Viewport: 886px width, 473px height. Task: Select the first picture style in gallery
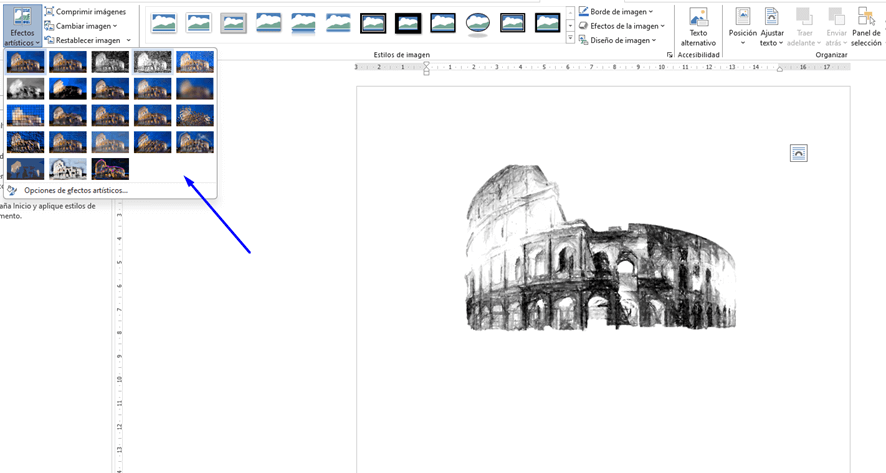tap(164, 22)
